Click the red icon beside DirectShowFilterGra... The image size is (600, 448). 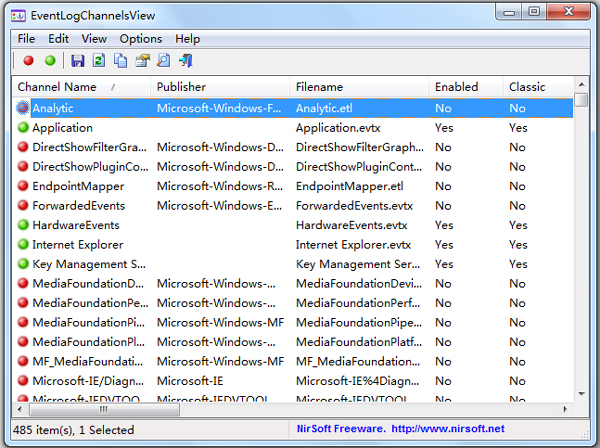pos(23,147)
